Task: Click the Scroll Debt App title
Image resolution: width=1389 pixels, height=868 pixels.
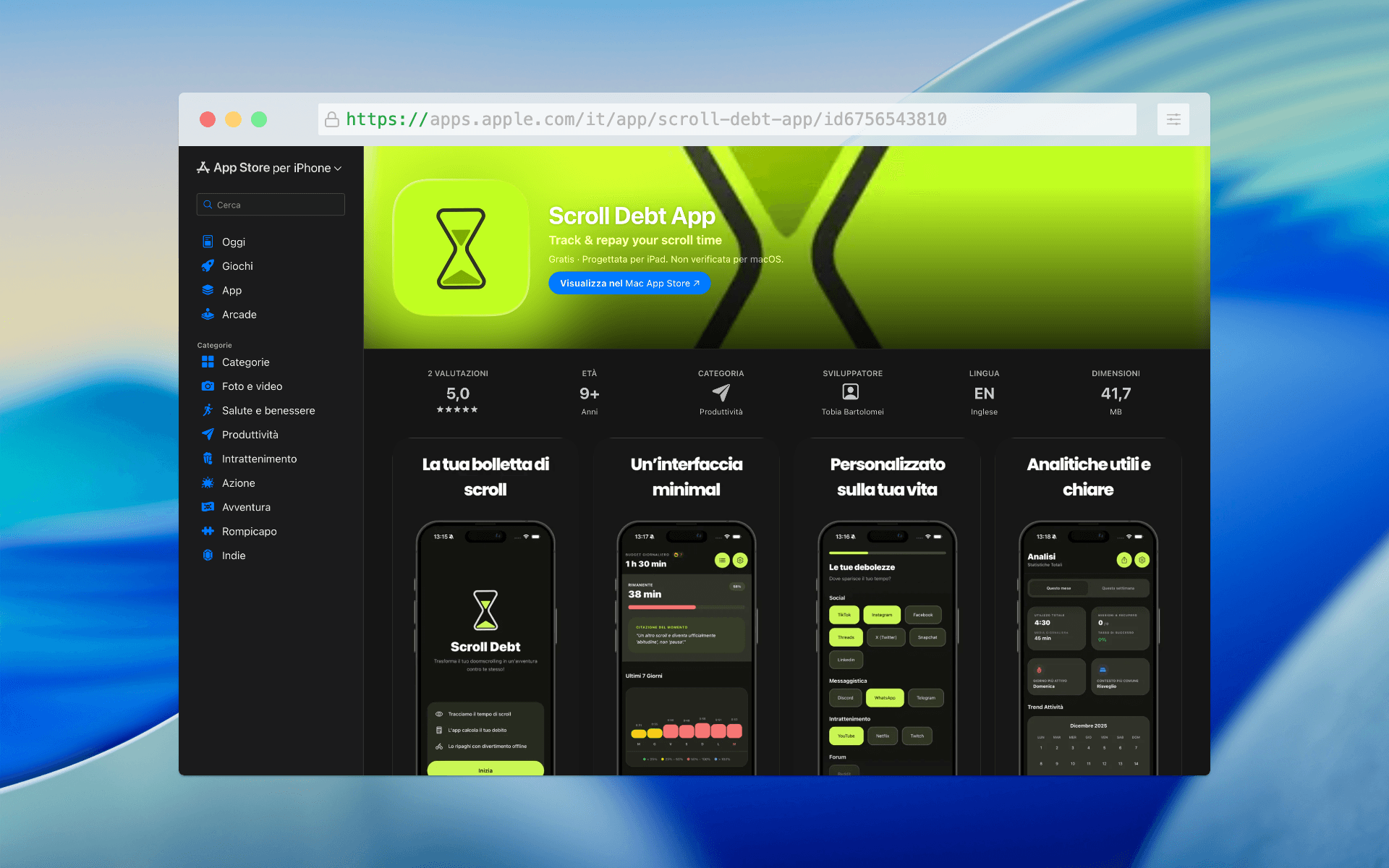Action: [632, 216]
